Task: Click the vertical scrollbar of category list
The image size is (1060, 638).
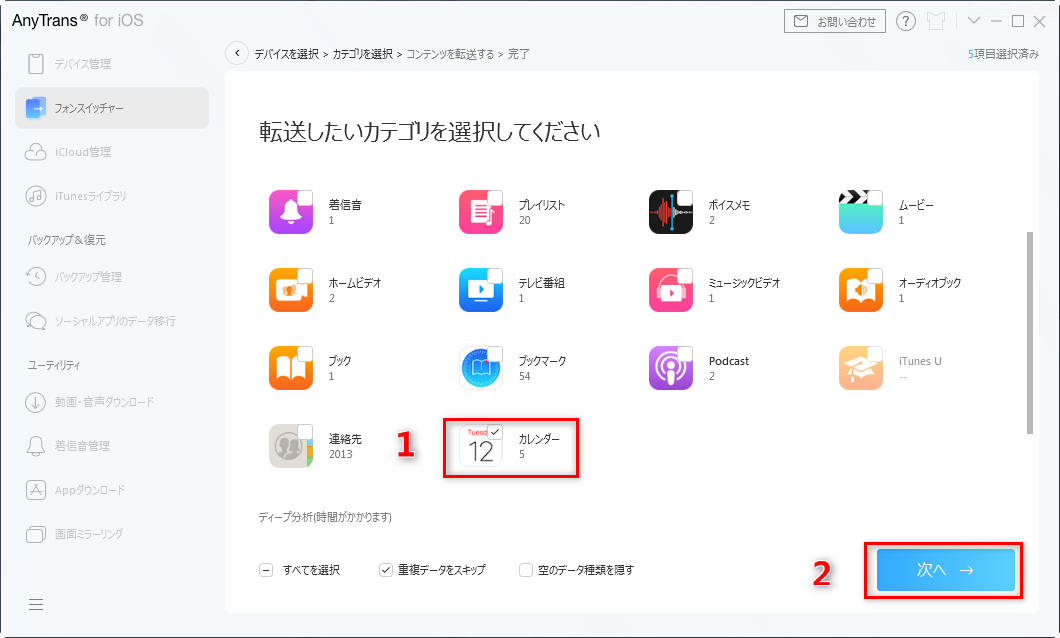Action: point(1030,333)
